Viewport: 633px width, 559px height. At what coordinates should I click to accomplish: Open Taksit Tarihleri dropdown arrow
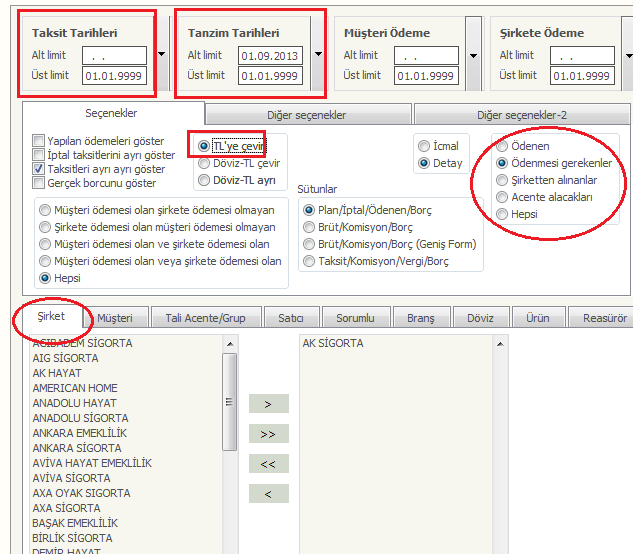pyautogui.click(x=162, y=54)
